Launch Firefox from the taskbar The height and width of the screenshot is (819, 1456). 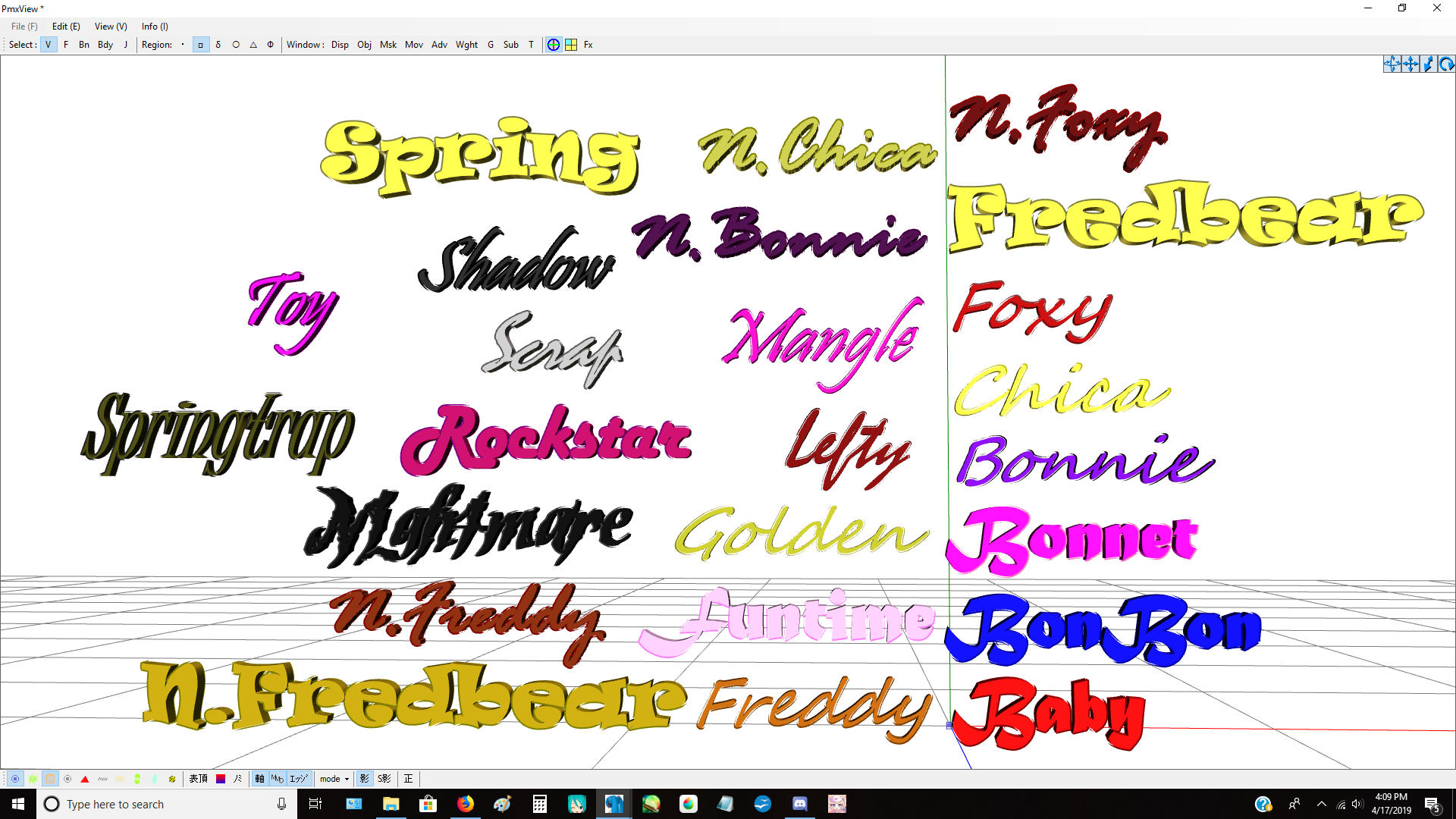coord(466,804)
